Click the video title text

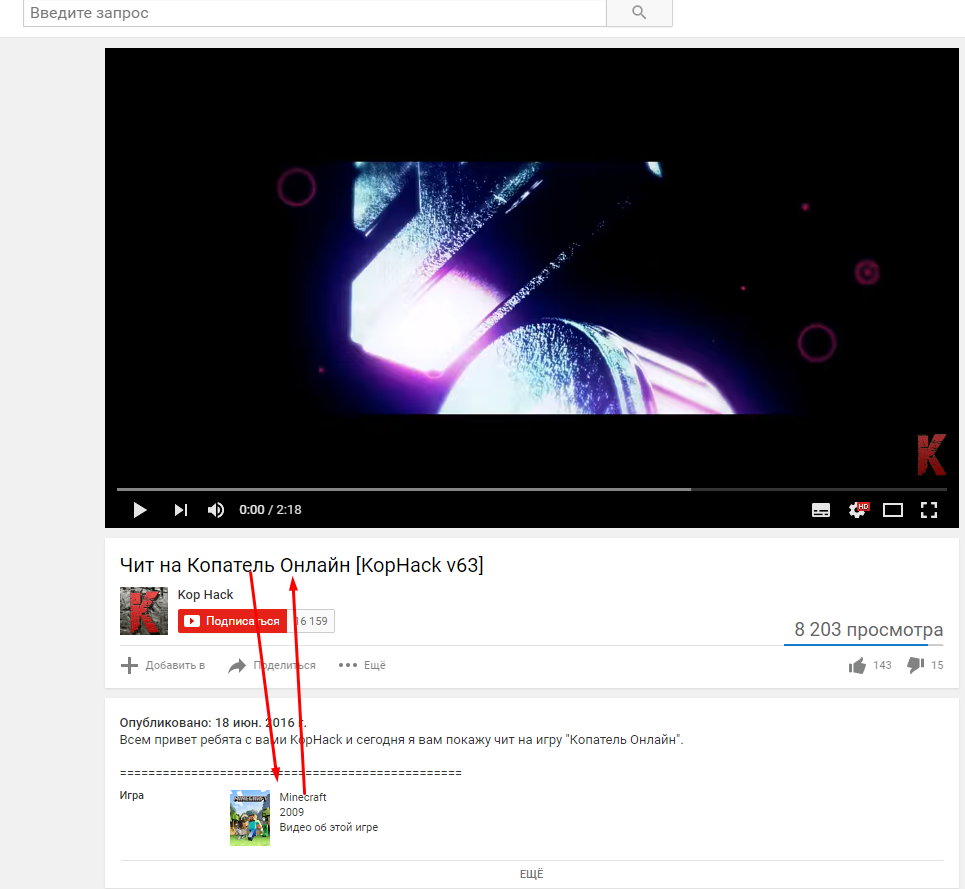point(302,565)
